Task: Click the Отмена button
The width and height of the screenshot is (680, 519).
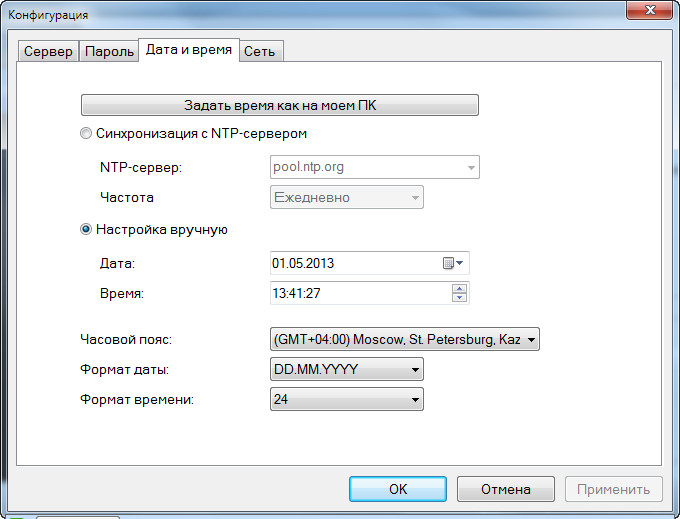Action: [x=506, y=489]
